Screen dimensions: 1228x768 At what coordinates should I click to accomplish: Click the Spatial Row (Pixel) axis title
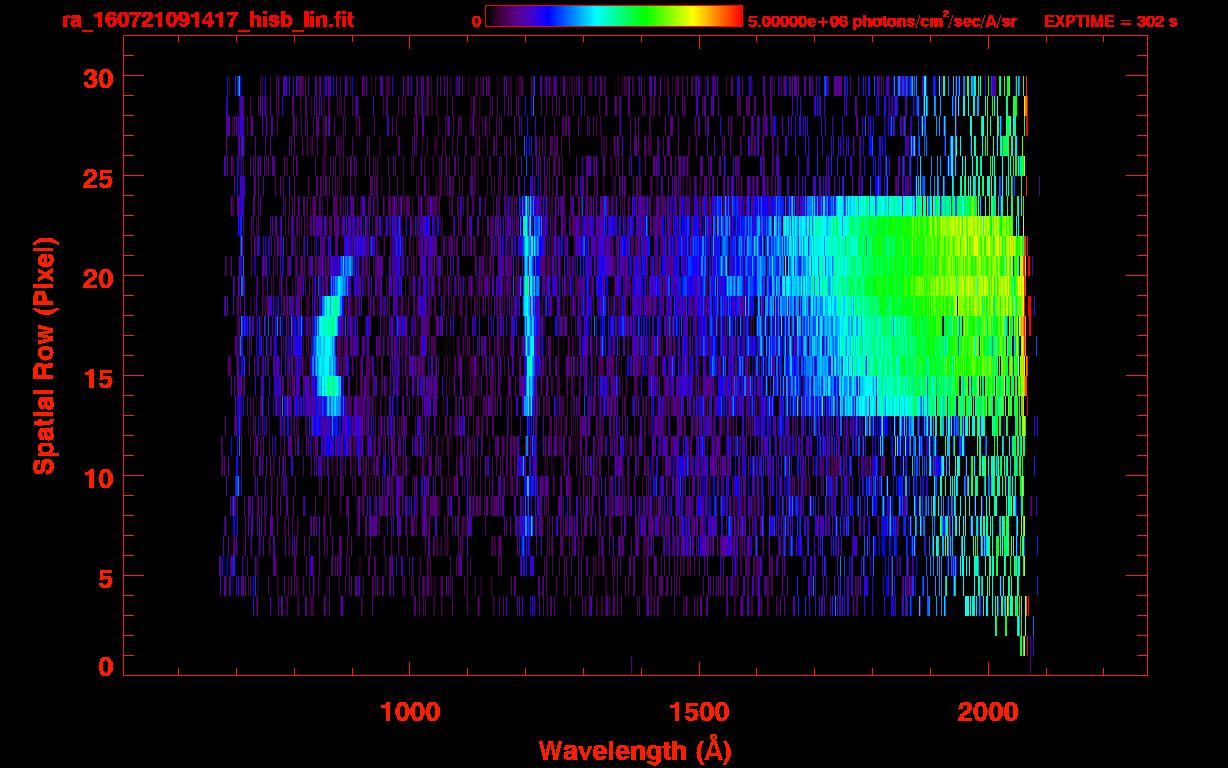click(43, 356)
